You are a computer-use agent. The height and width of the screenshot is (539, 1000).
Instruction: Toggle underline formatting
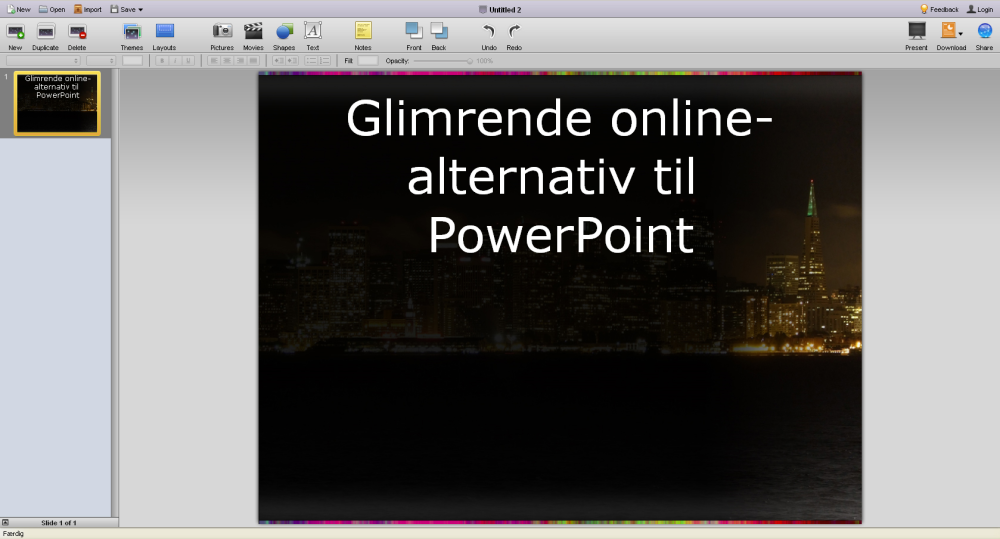[x=188, y=61]
